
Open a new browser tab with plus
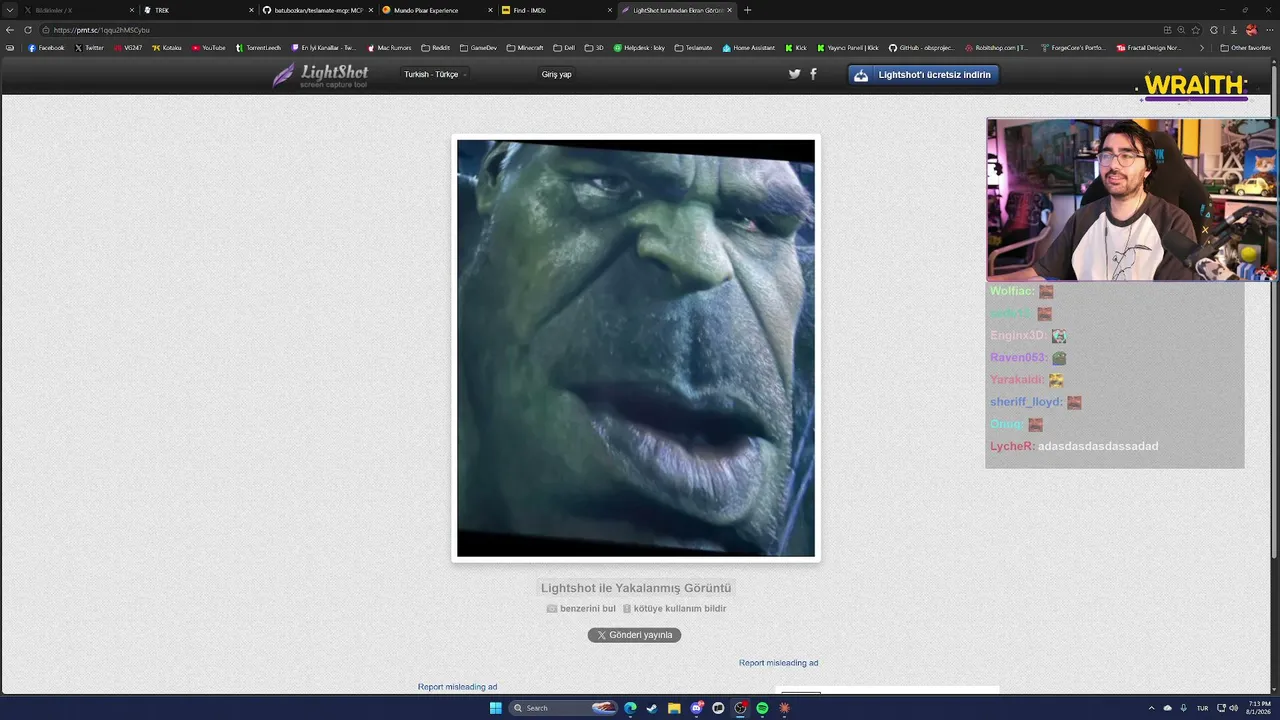(x=747, y=10)
